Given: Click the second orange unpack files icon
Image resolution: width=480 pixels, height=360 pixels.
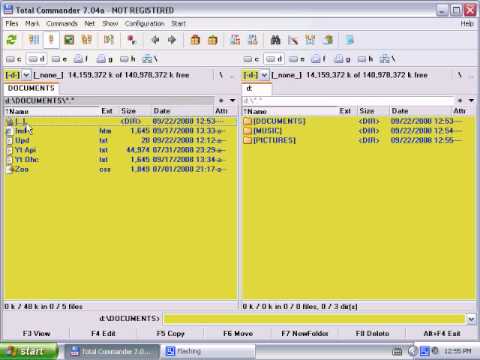Looking at the screenshot, I should [213, 40].
